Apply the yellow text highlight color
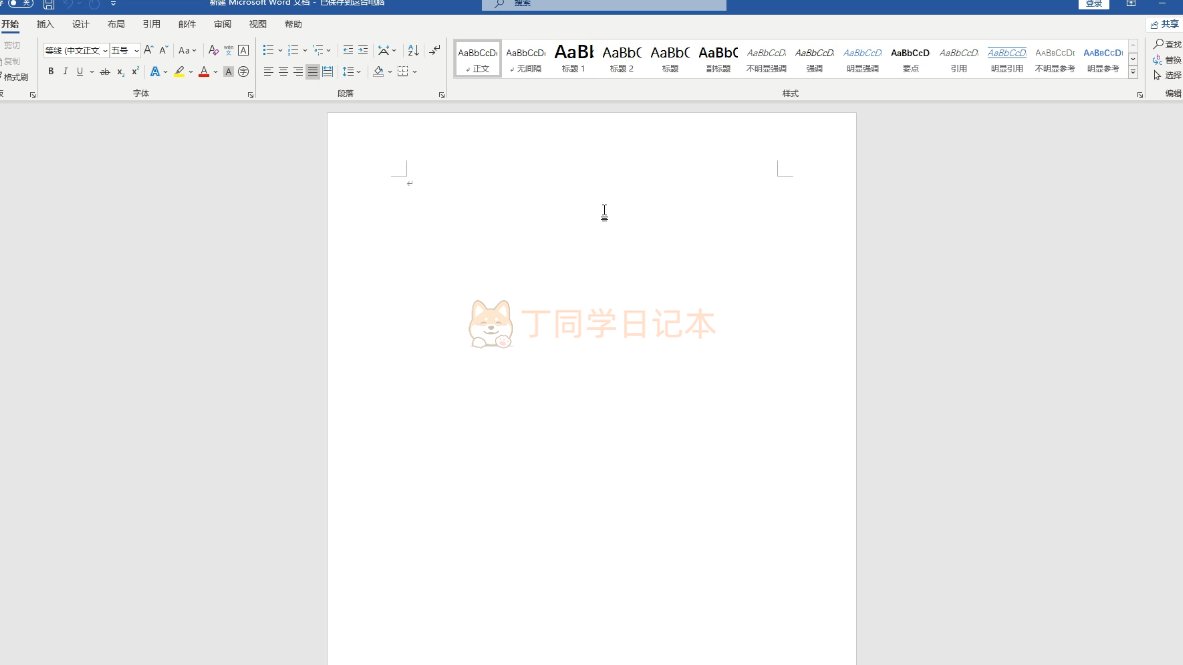 coord(179,72)
